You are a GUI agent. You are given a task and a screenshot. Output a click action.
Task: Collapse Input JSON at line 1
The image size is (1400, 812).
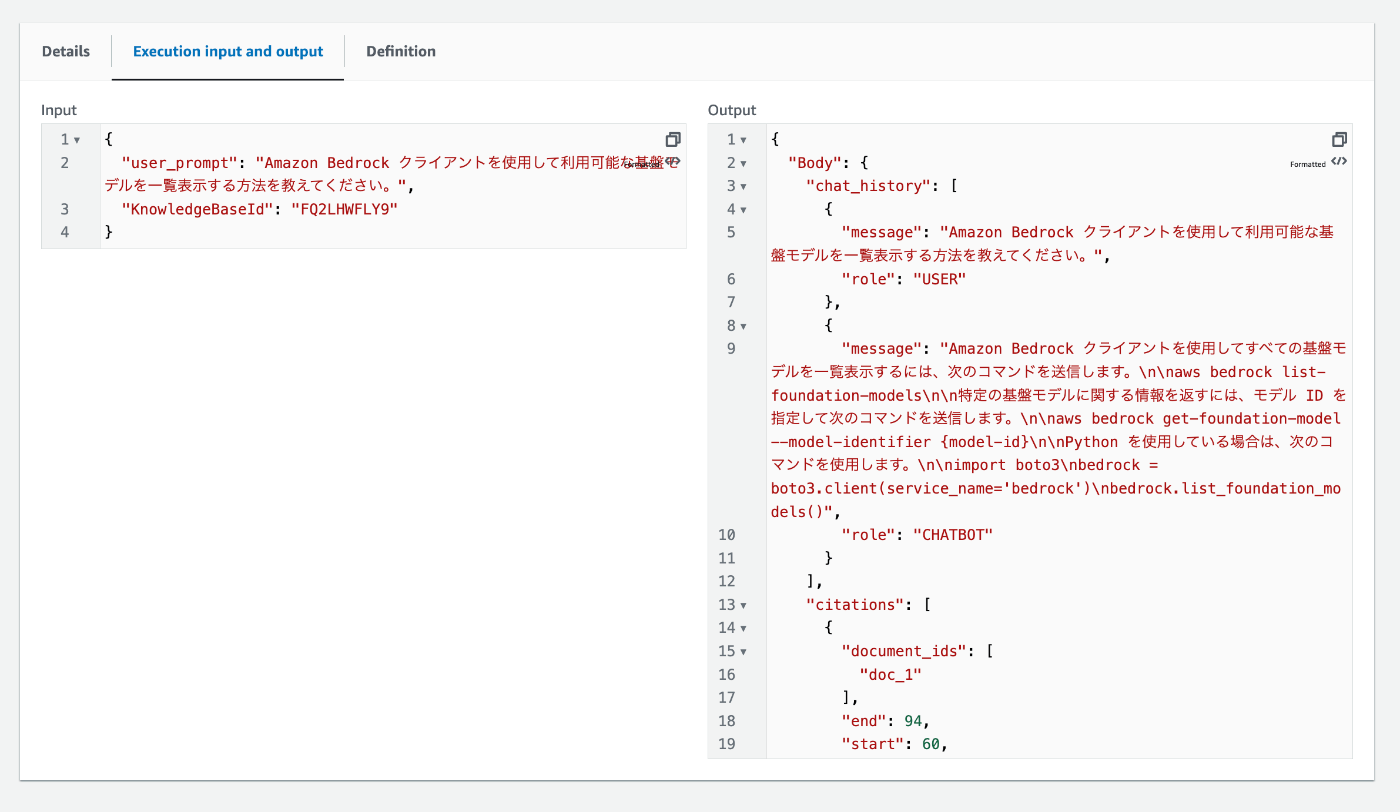(x=77, y=140)
